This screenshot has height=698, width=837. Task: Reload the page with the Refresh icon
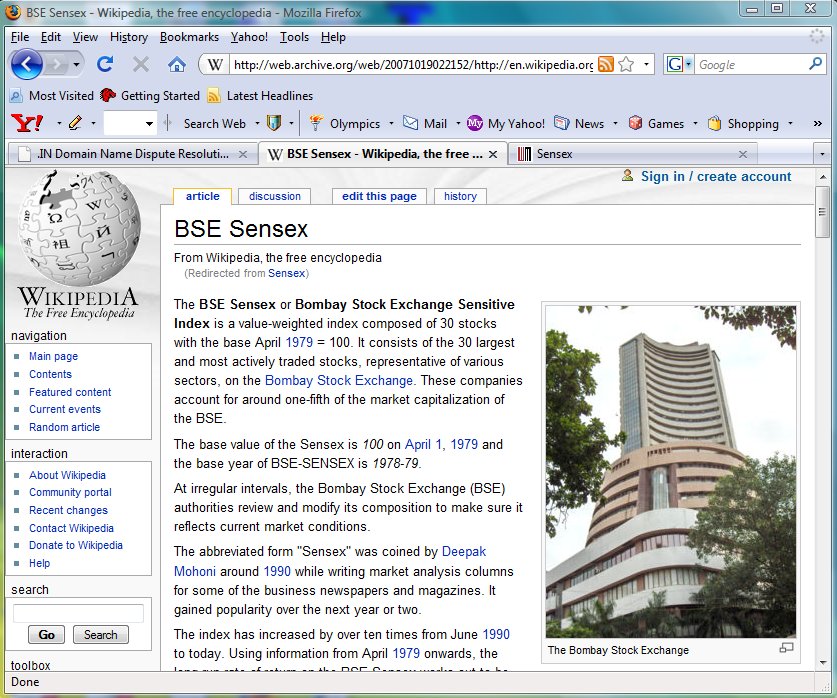[105, 65]
